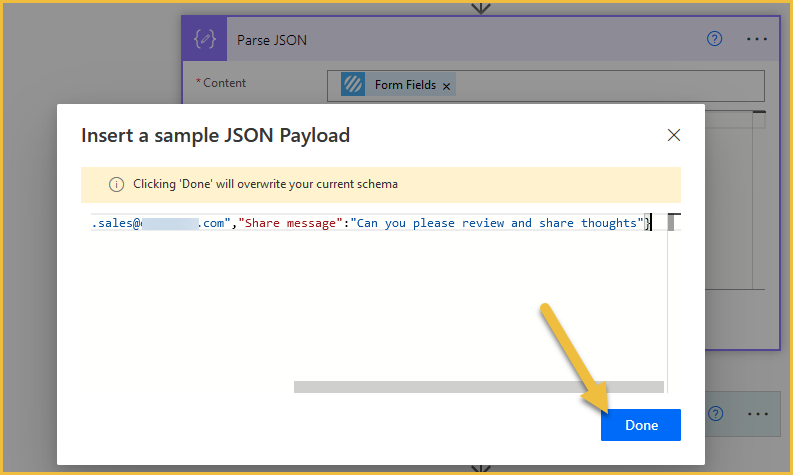Click the Parse JSON curly-braces action icon
Viewport: 793px width, 475px height.
click(x=204, y=39)
